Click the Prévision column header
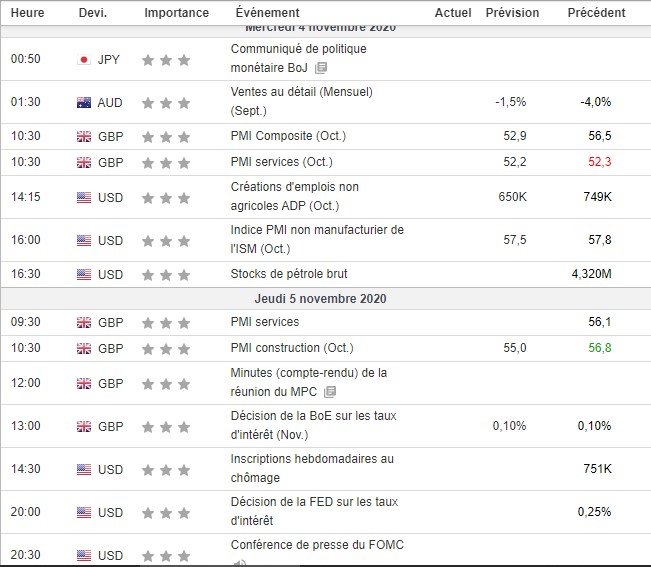Image resolution: width=651 pixels, height=567 pixels. point(511,13)
